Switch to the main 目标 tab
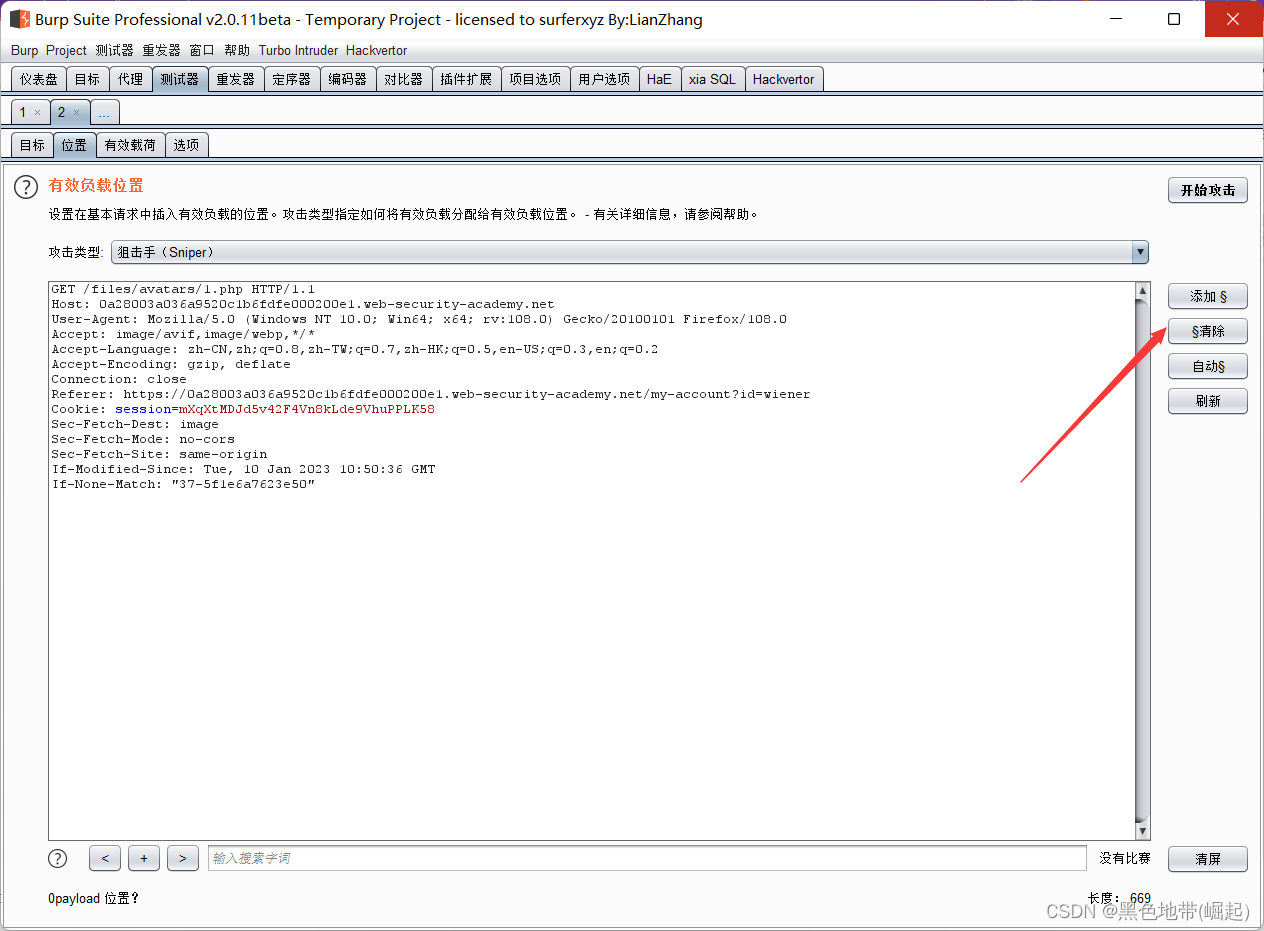The image size is (1264, 931). coord(87,79)
